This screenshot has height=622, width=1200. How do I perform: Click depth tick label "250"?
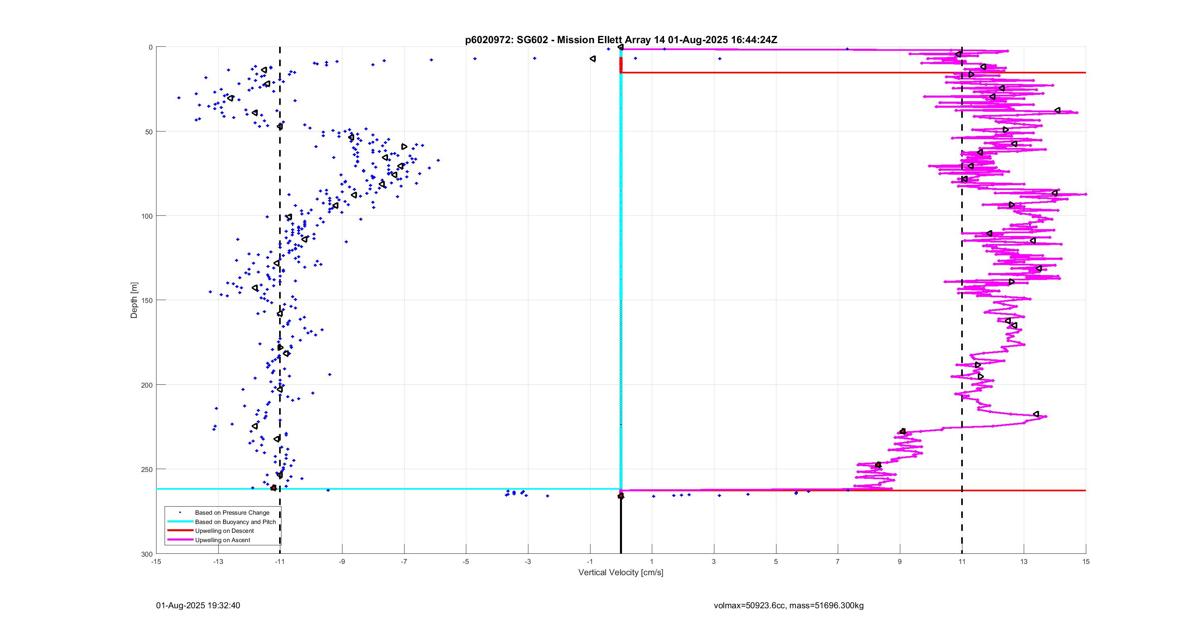coord(146,469)
